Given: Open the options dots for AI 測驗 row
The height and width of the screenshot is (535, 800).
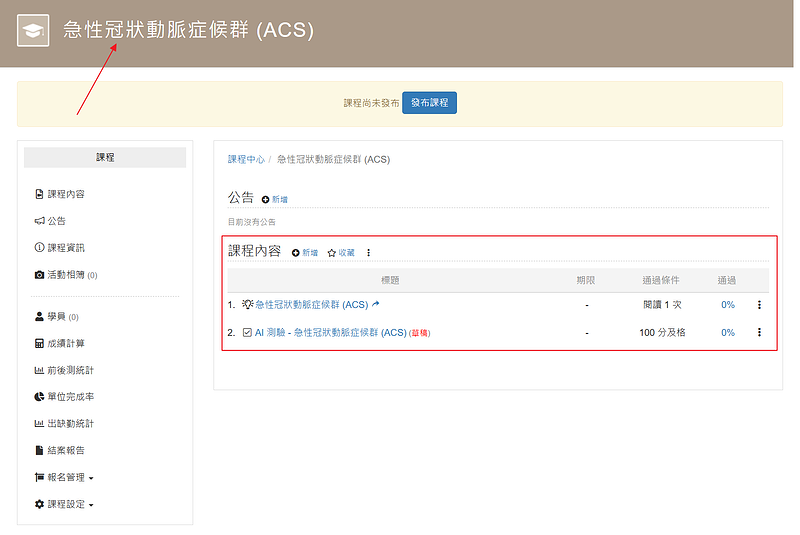Looking at the screenshot, I should (x=758, y=333).
